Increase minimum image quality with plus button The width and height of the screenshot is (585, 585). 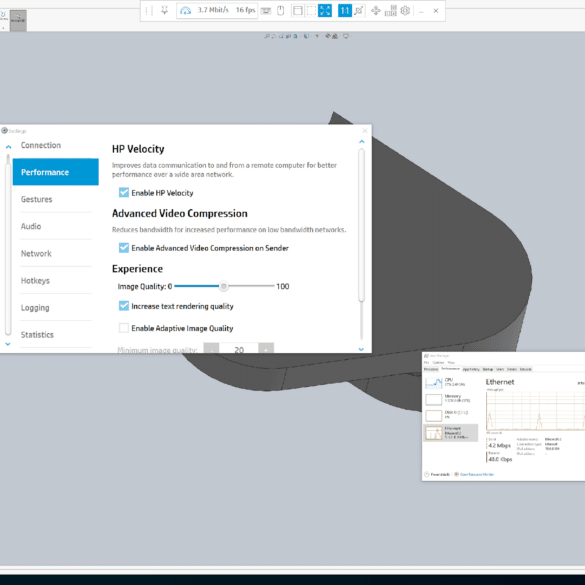266,349
